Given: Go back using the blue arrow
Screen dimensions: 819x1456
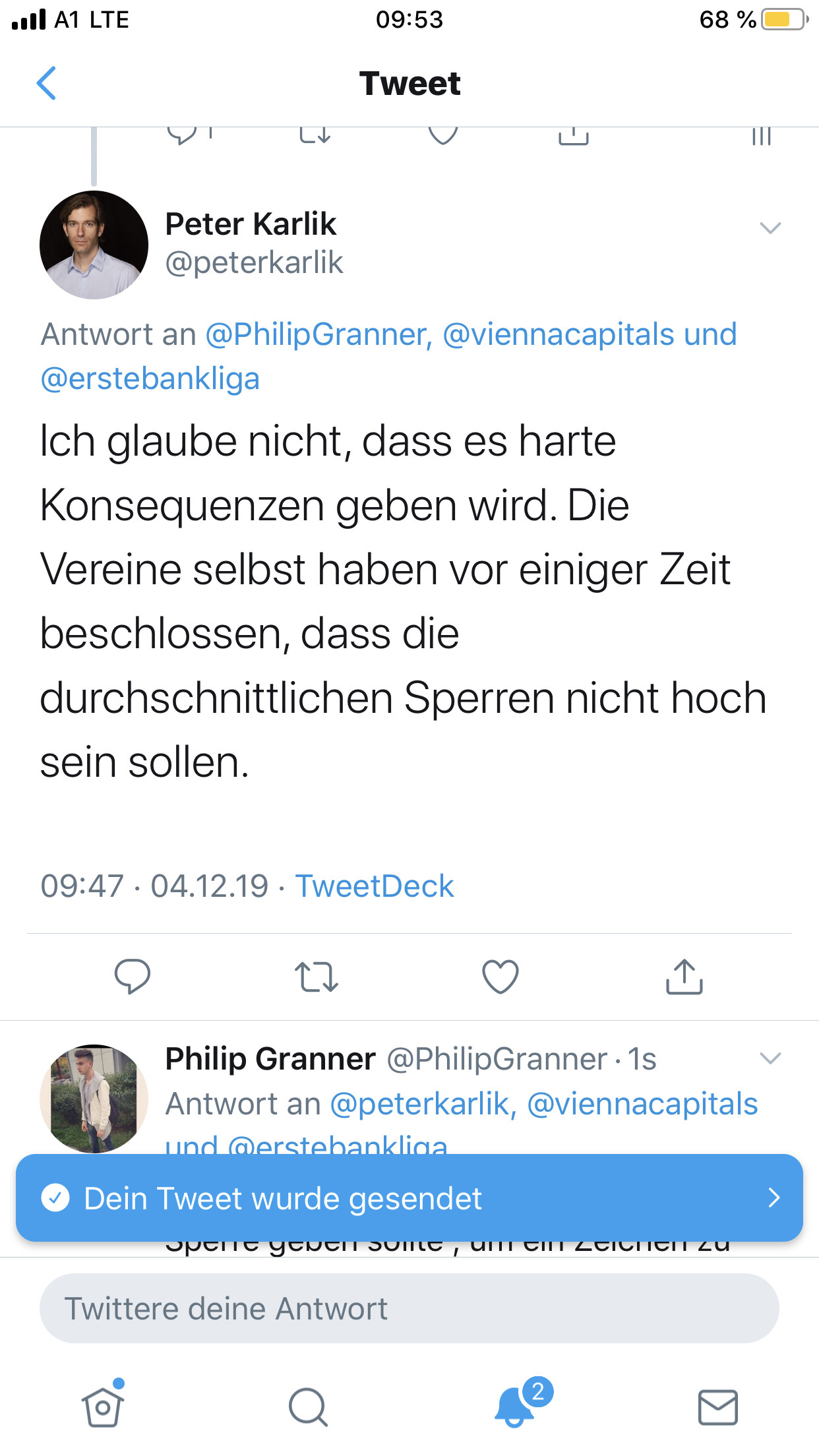Looking at the screenshot, I should point(46,83).
